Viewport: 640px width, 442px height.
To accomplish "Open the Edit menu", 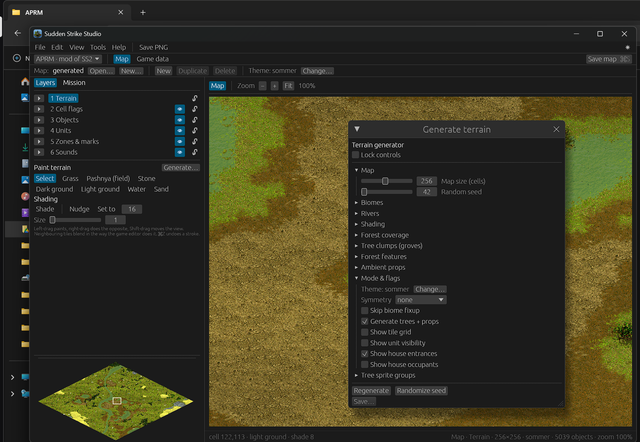I will click(57, 47).
